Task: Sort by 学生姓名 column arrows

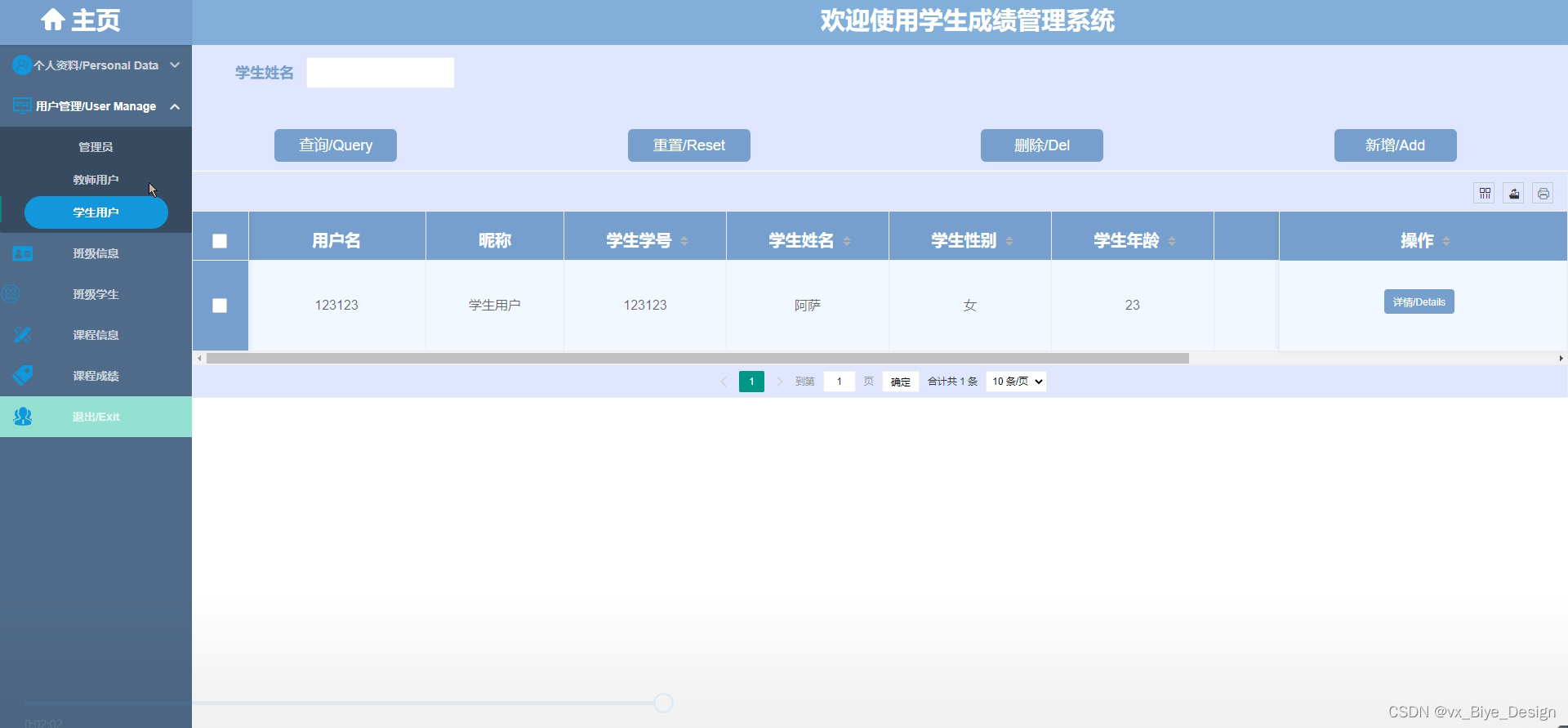Action: click(x=847, y=241)
